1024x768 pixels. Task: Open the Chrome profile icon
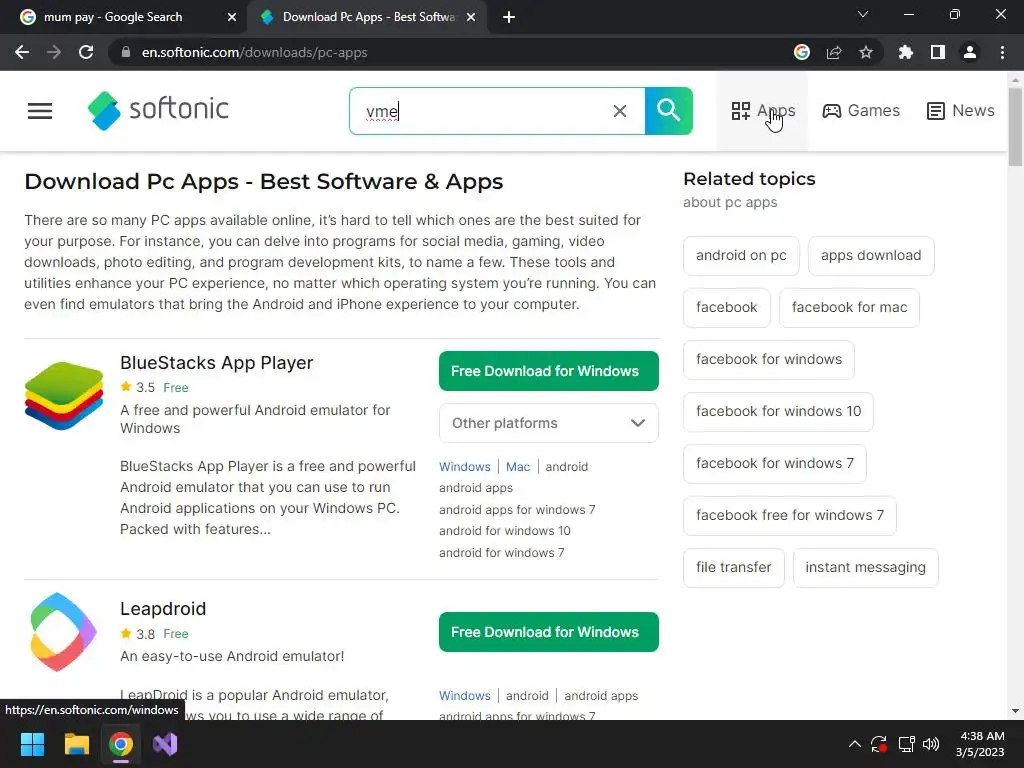pos(970,52)
